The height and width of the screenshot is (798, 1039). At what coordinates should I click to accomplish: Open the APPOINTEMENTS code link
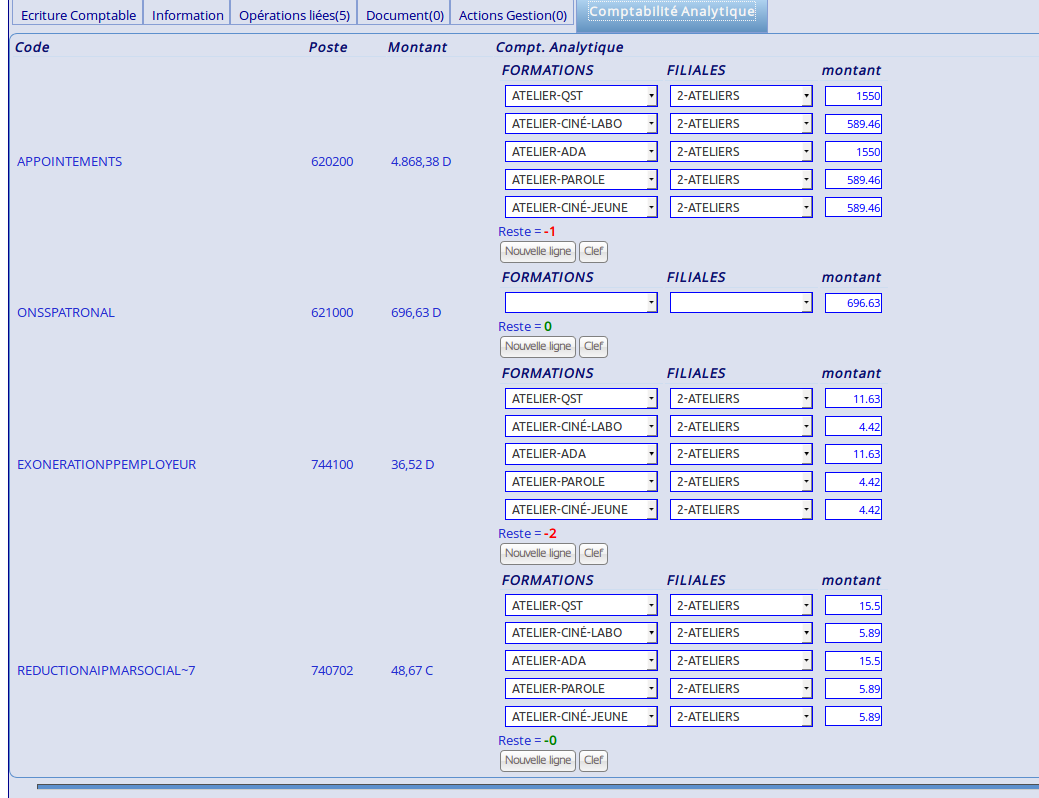coord(69,161)
